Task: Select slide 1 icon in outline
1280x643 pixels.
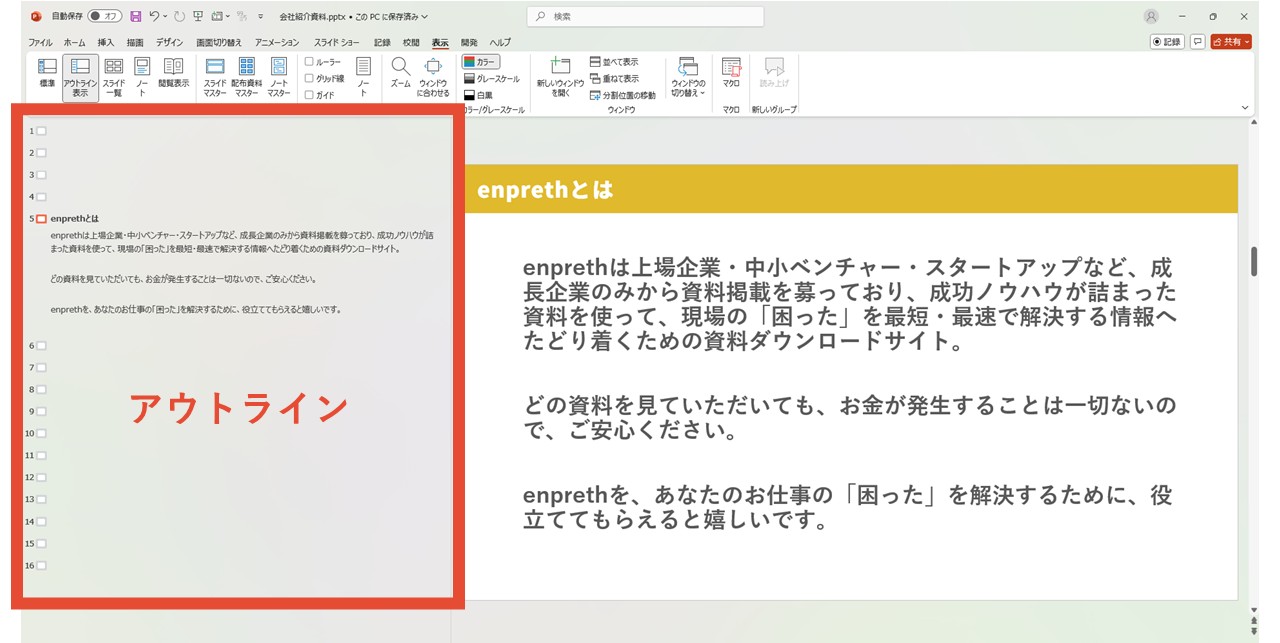Action: [x=41, y=131]
